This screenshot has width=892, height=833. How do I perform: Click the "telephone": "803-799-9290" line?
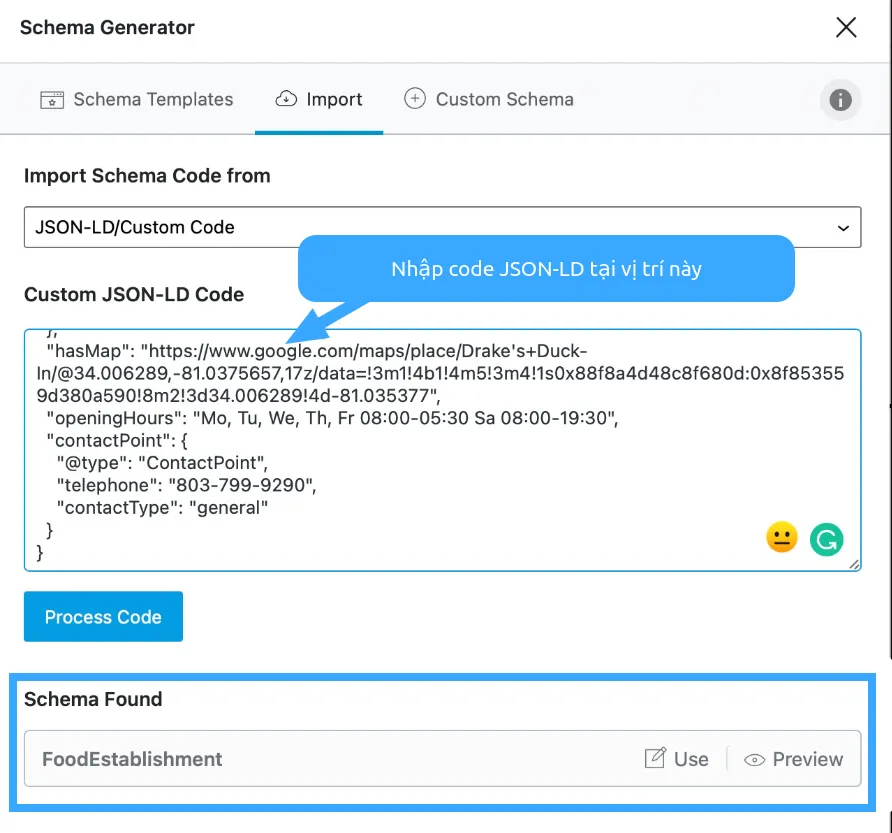[187, 485]
